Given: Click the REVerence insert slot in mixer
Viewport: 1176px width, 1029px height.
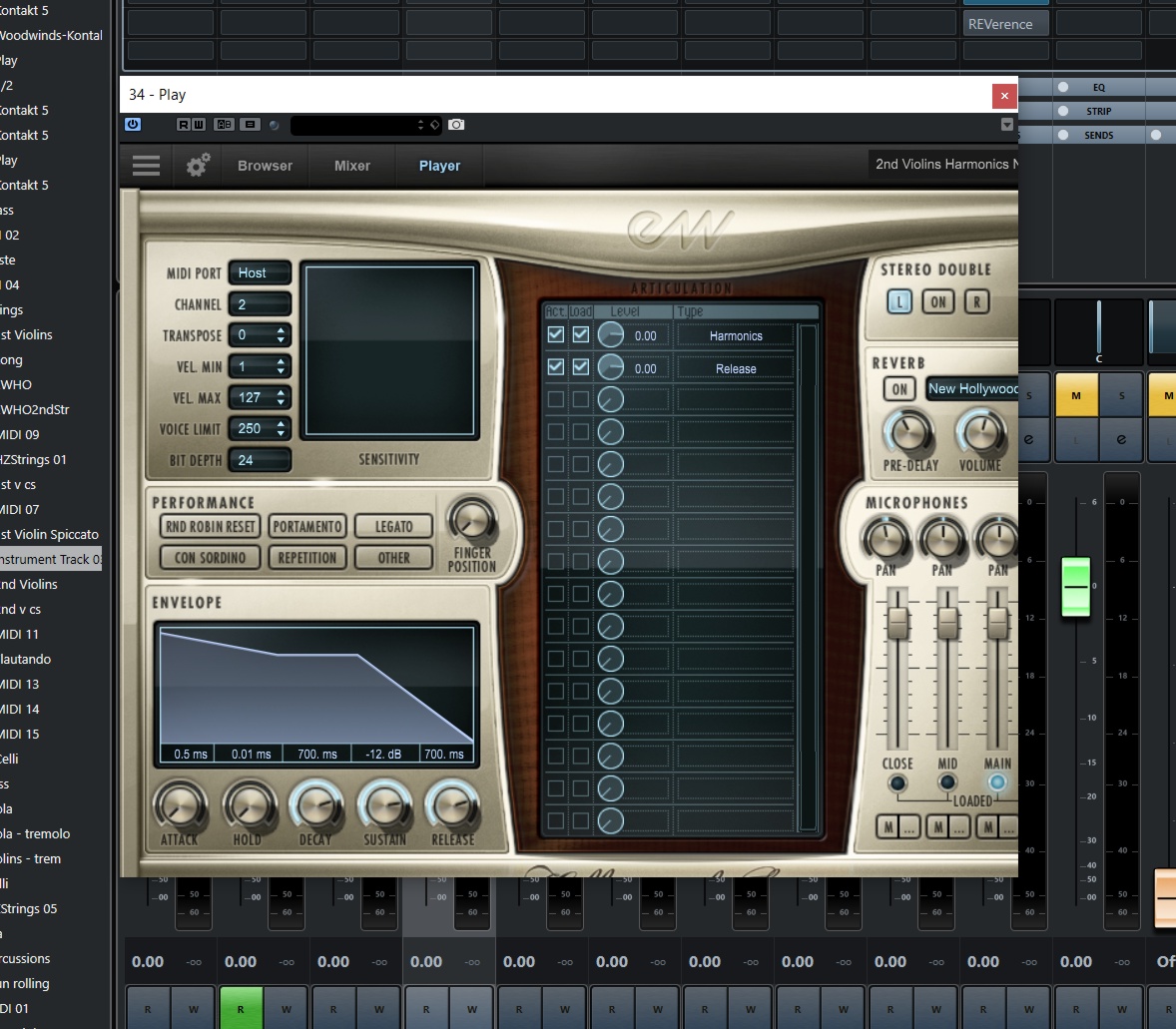Looking at the screenshot, I should click(1005, 24).
